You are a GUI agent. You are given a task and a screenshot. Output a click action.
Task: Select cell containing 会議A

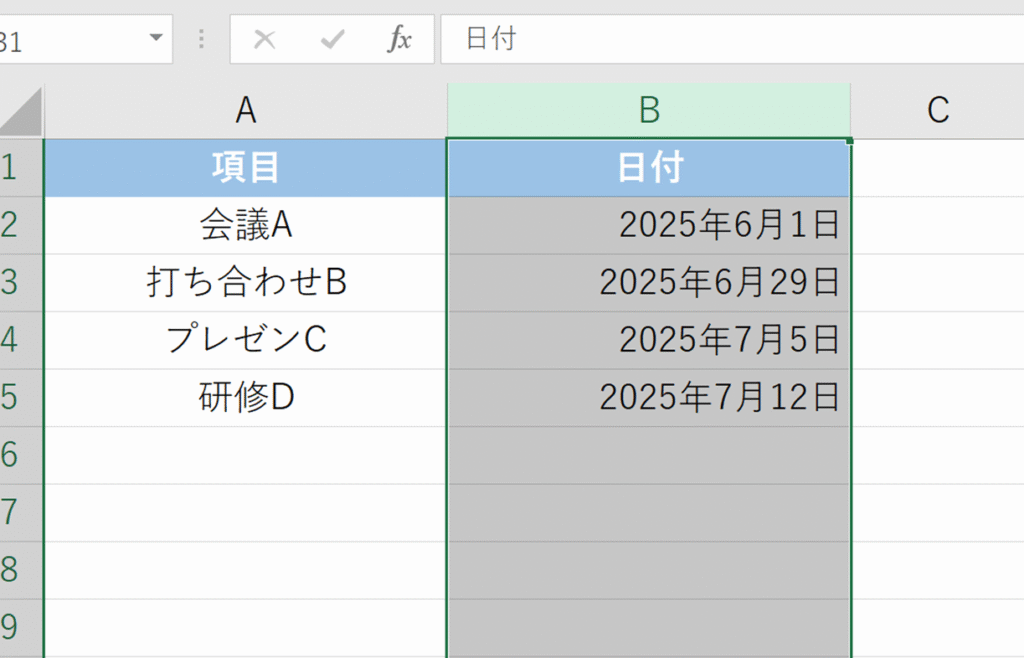pos(246,226)
